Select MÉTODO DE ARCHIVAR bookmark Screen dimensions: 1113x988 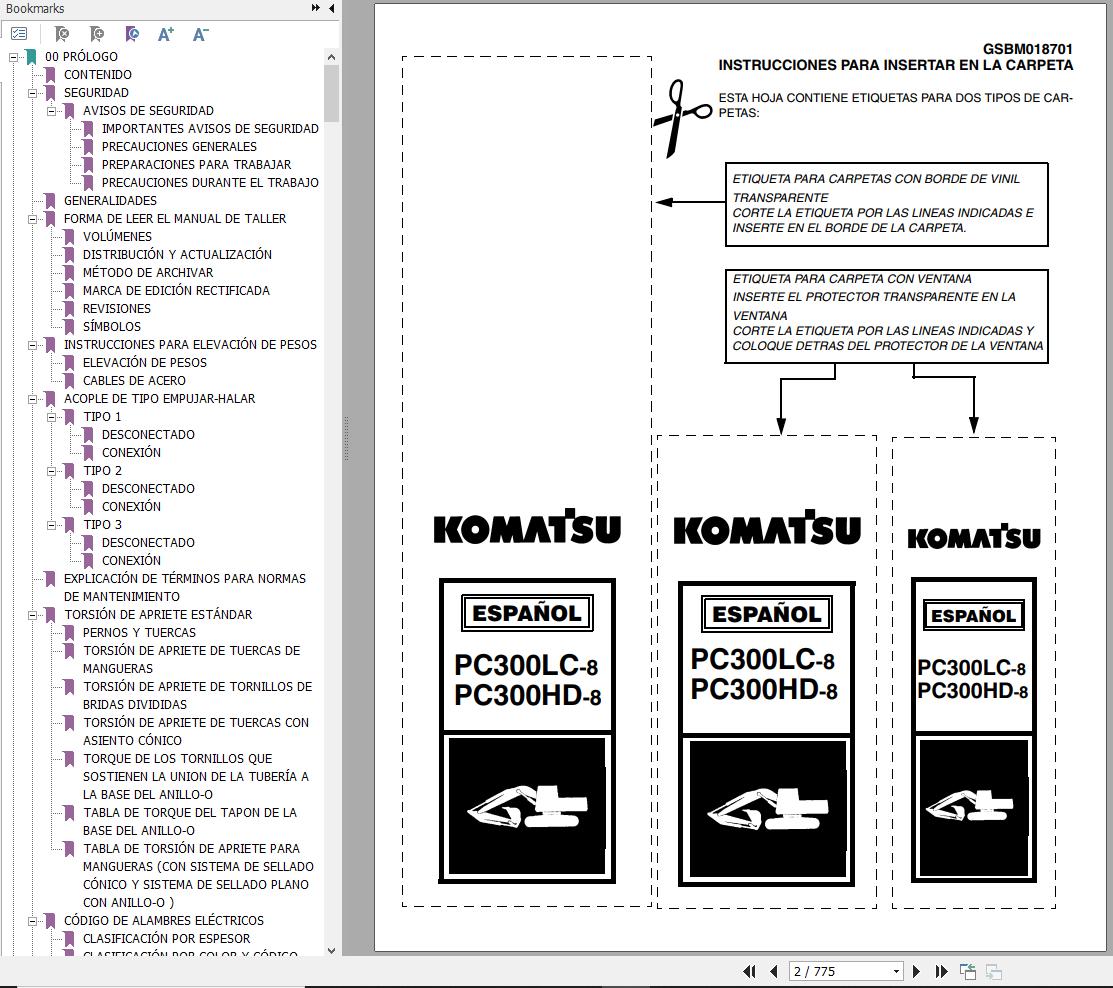[x=148, y=273]
